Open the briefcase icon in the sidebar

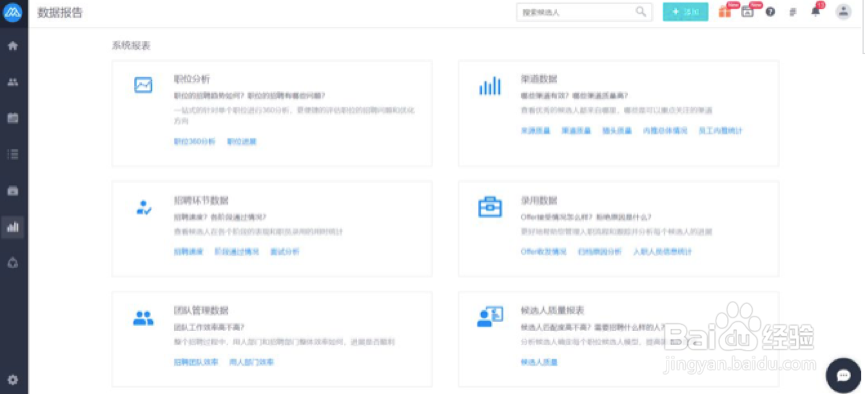tap(13, 191)
